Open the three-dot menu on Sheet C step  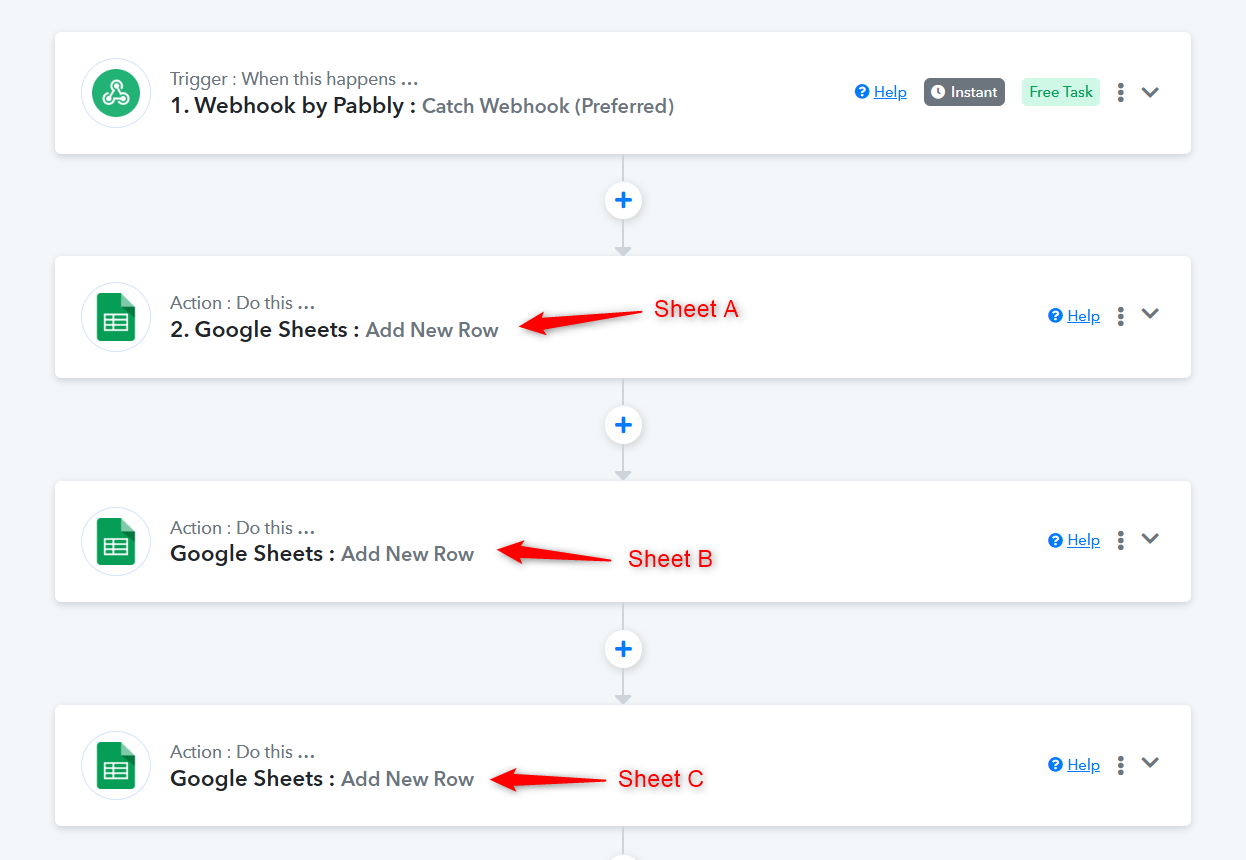[x=1121, y=765]
